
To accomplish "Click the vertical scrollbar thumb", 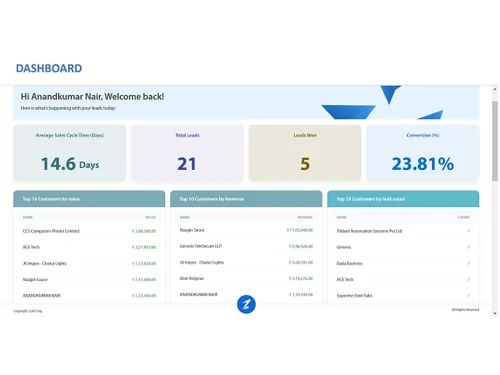I will pos(495,141).
